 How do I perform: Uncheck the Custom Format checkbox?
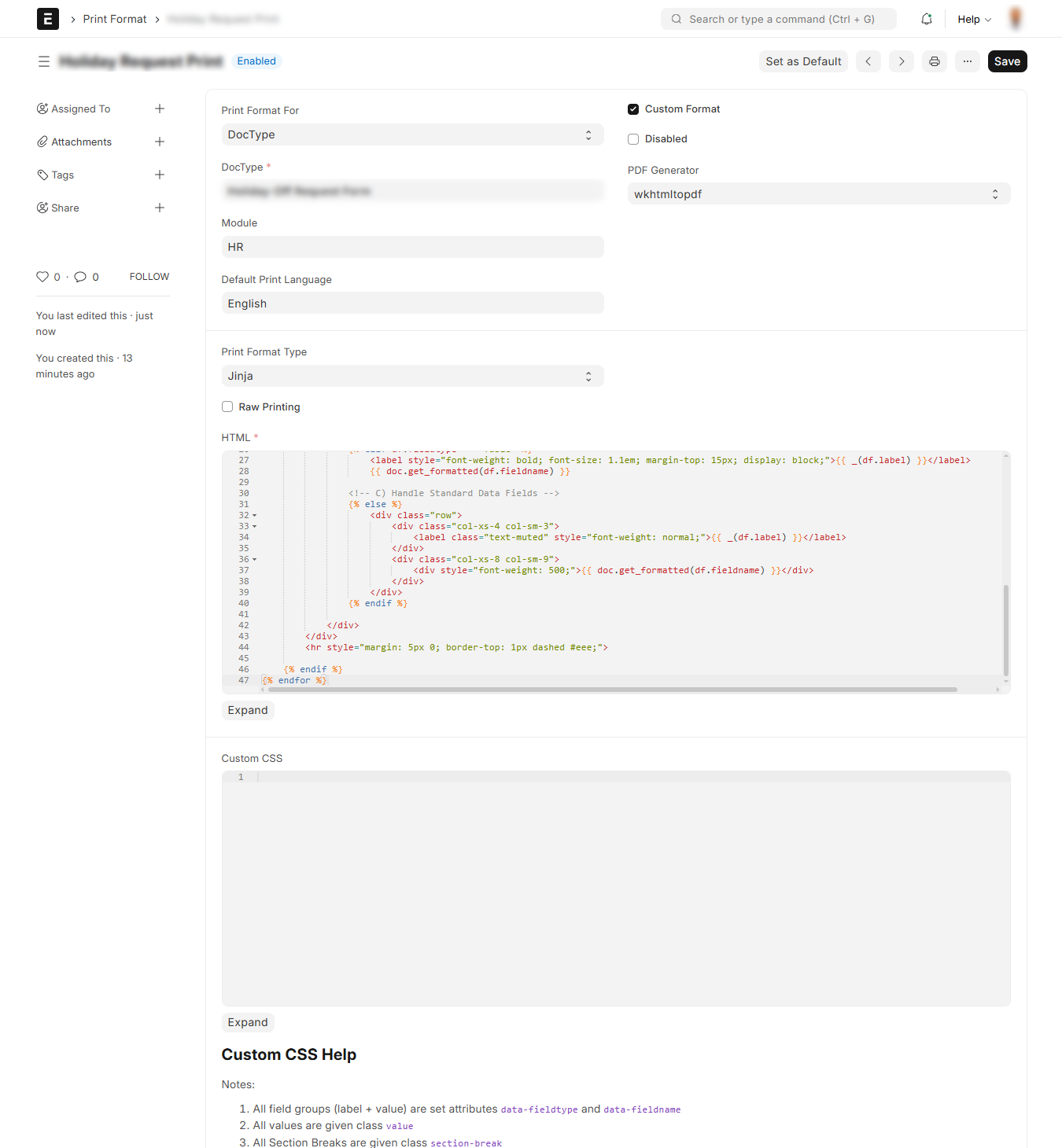[x=633, y=109]
